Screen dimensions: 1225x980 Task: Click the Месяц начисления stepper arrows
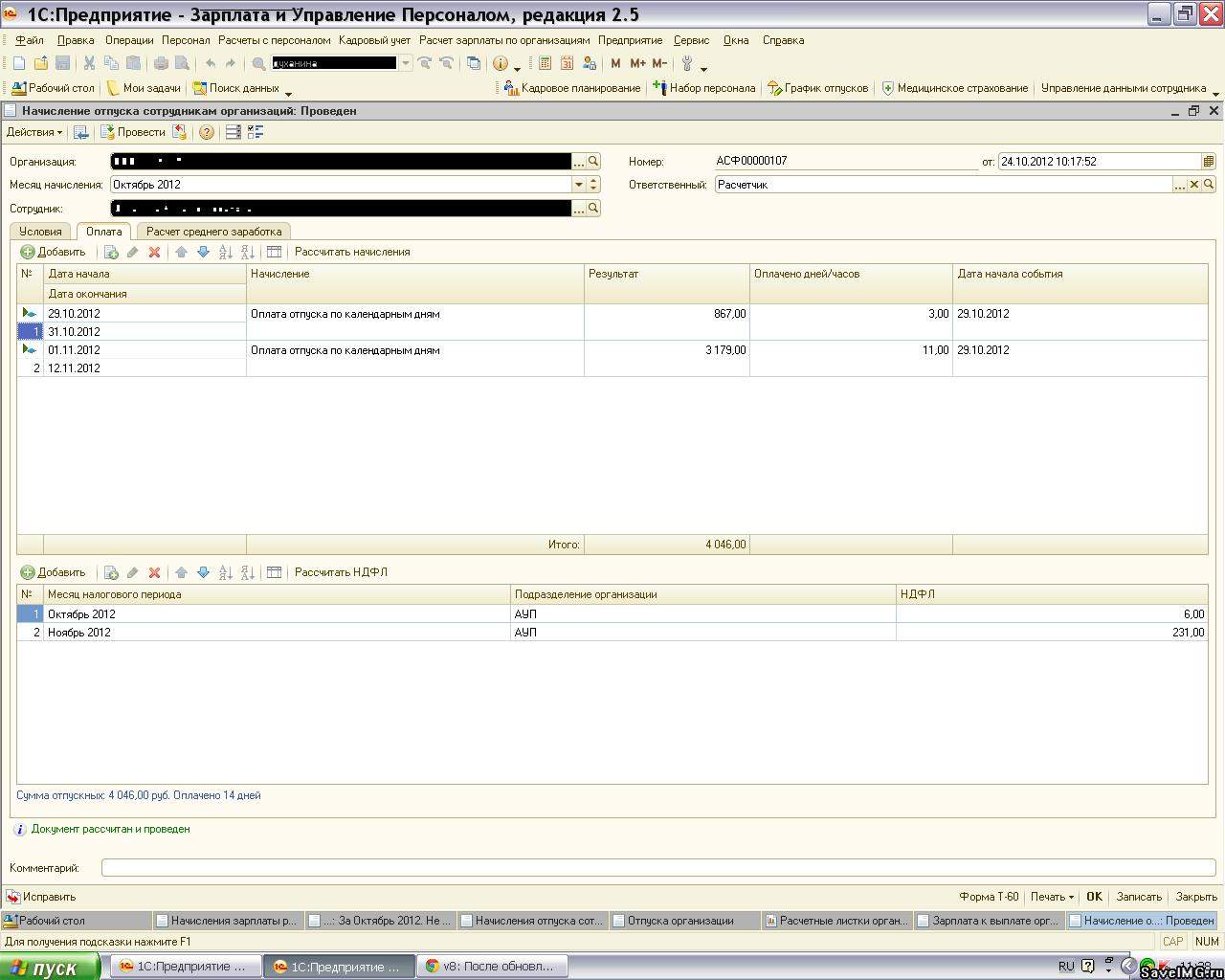tap(593, 185)
